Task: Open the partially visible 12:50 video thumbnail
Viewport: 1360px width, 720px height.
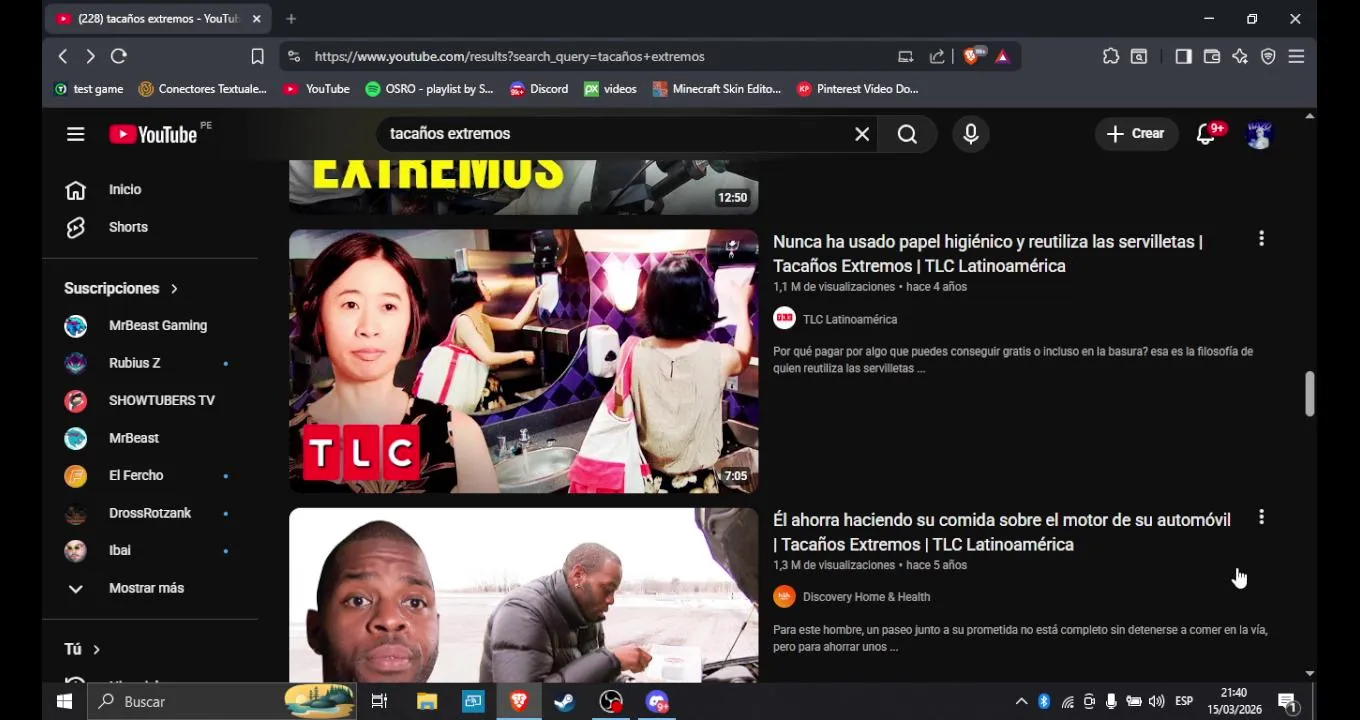Action: [524, 187]
